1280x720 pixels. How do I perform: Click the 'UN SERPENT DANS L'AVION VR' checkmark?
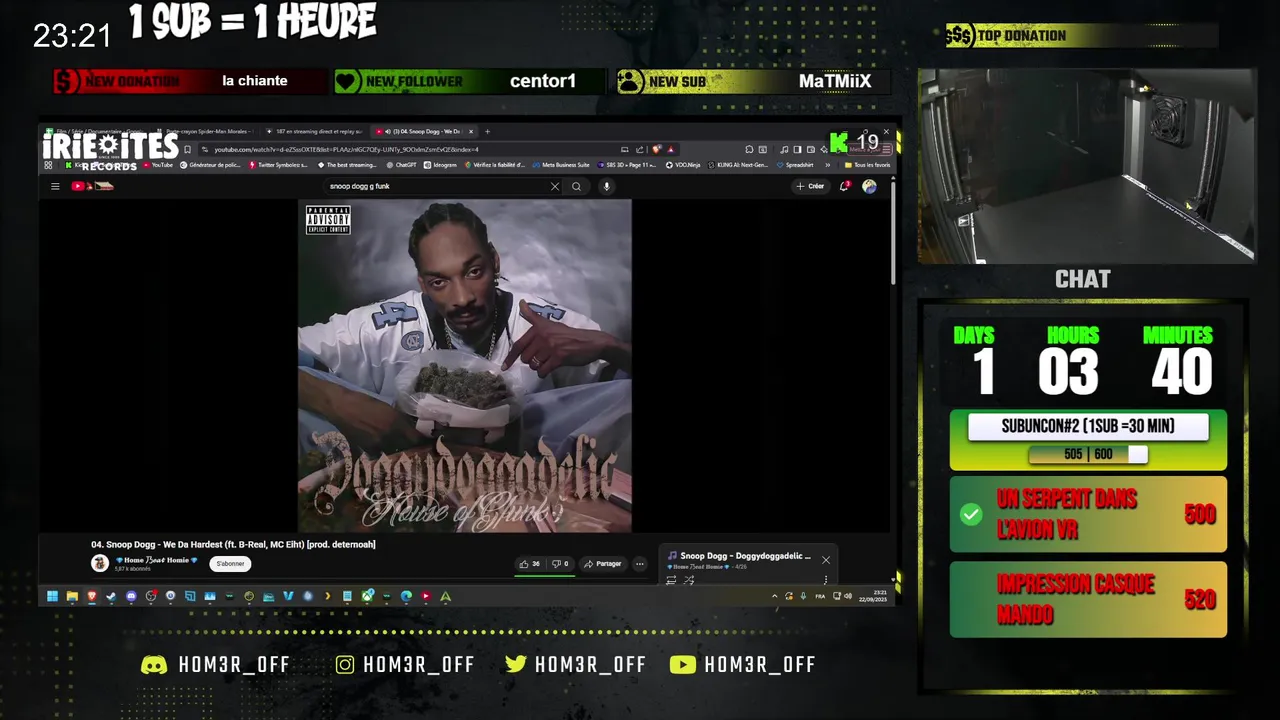coord(971,514)
